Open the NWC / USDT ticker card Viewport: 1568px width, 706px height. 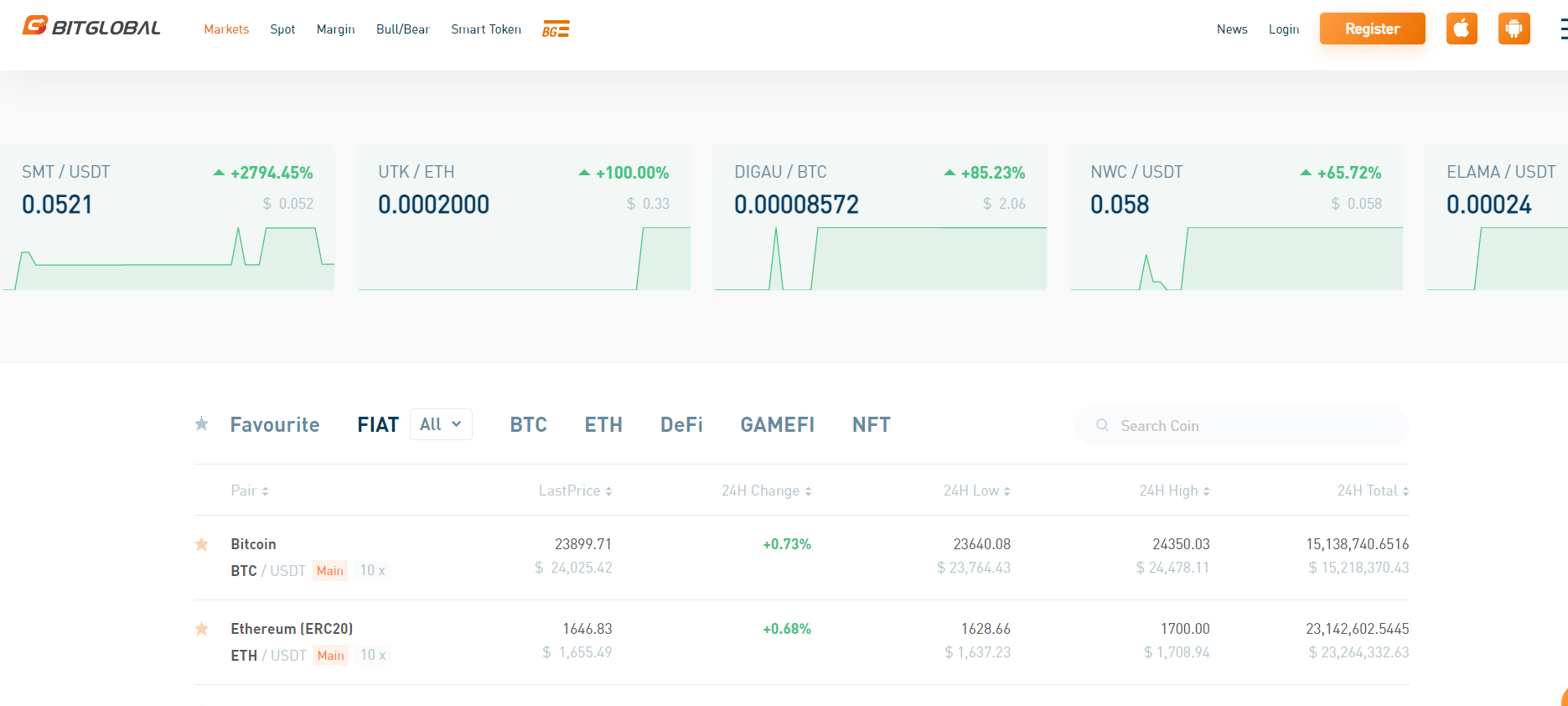pyautogui.click(x=1236, y=218)
